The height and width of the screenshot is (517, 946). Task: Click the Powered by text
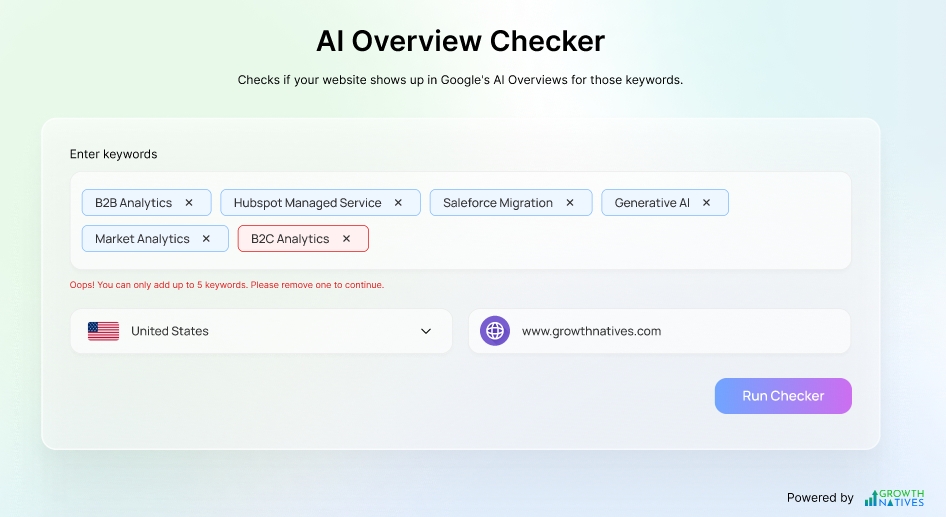pyautogui.click(x=820, y=498)
